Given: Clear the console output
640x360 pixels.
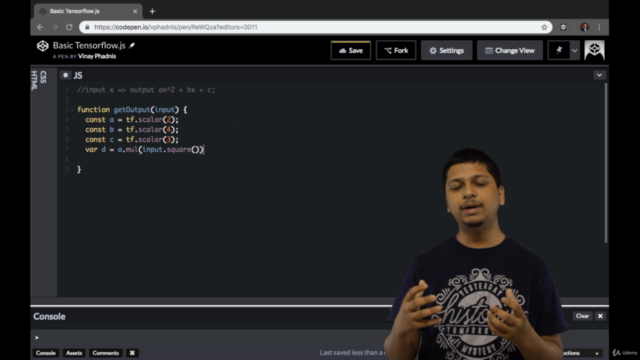Looking at the screenshot, I should click(582, 316).
